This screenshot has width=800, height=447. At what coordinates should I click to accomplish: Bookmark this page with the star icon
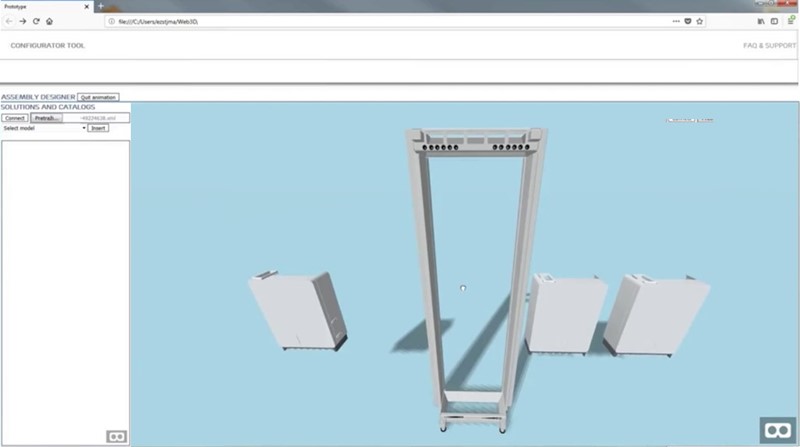click(x=700, y=20)
